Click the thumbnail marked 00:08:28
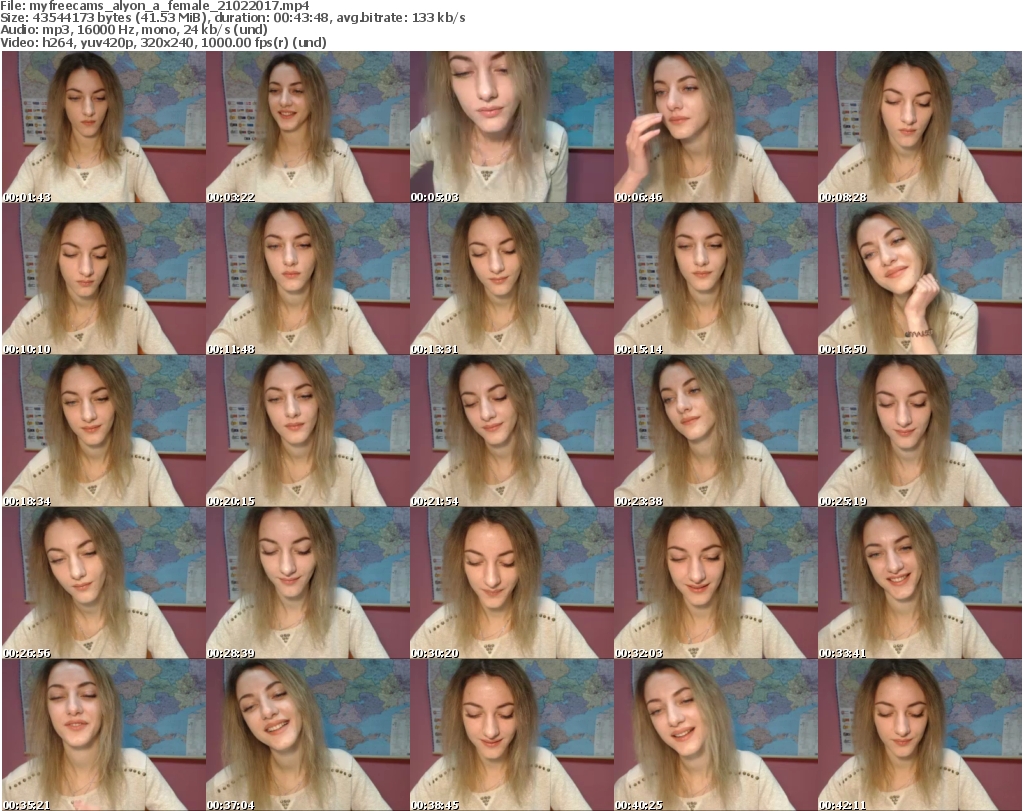The image size is (1024, 811). point(920,127)
